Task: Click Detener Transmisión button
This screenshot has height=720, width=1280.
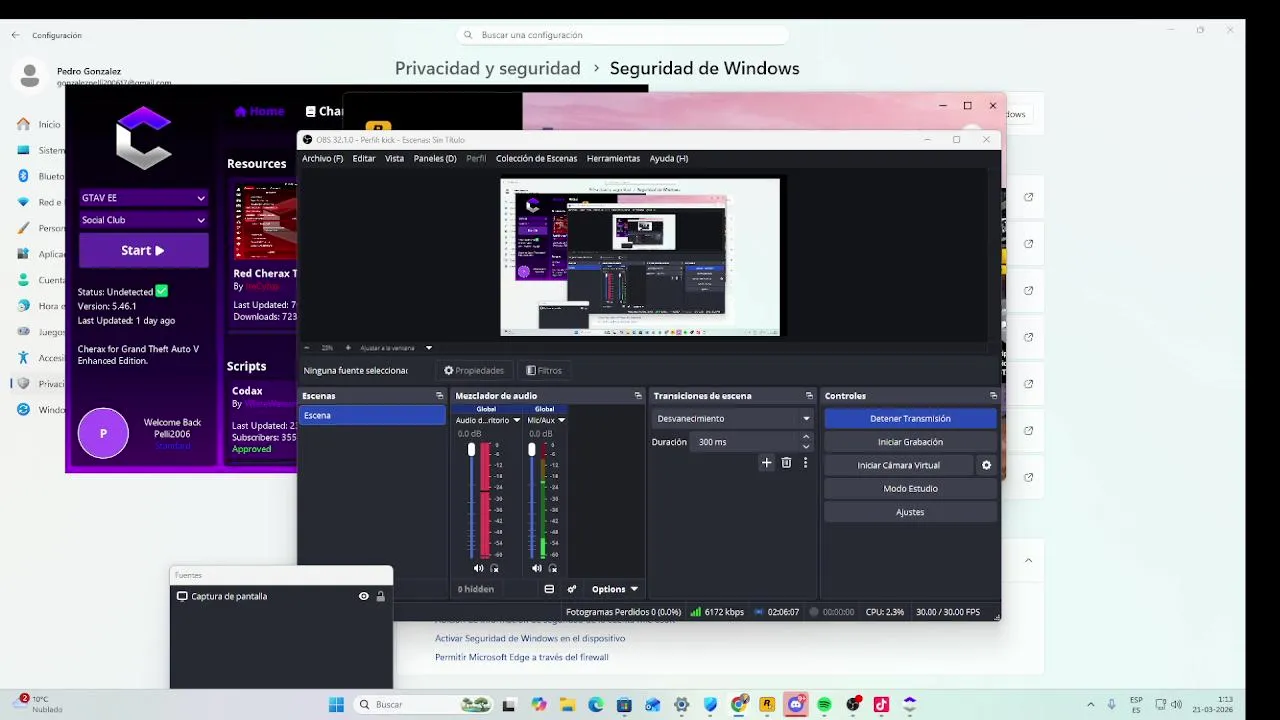Action: click(910, 418)
